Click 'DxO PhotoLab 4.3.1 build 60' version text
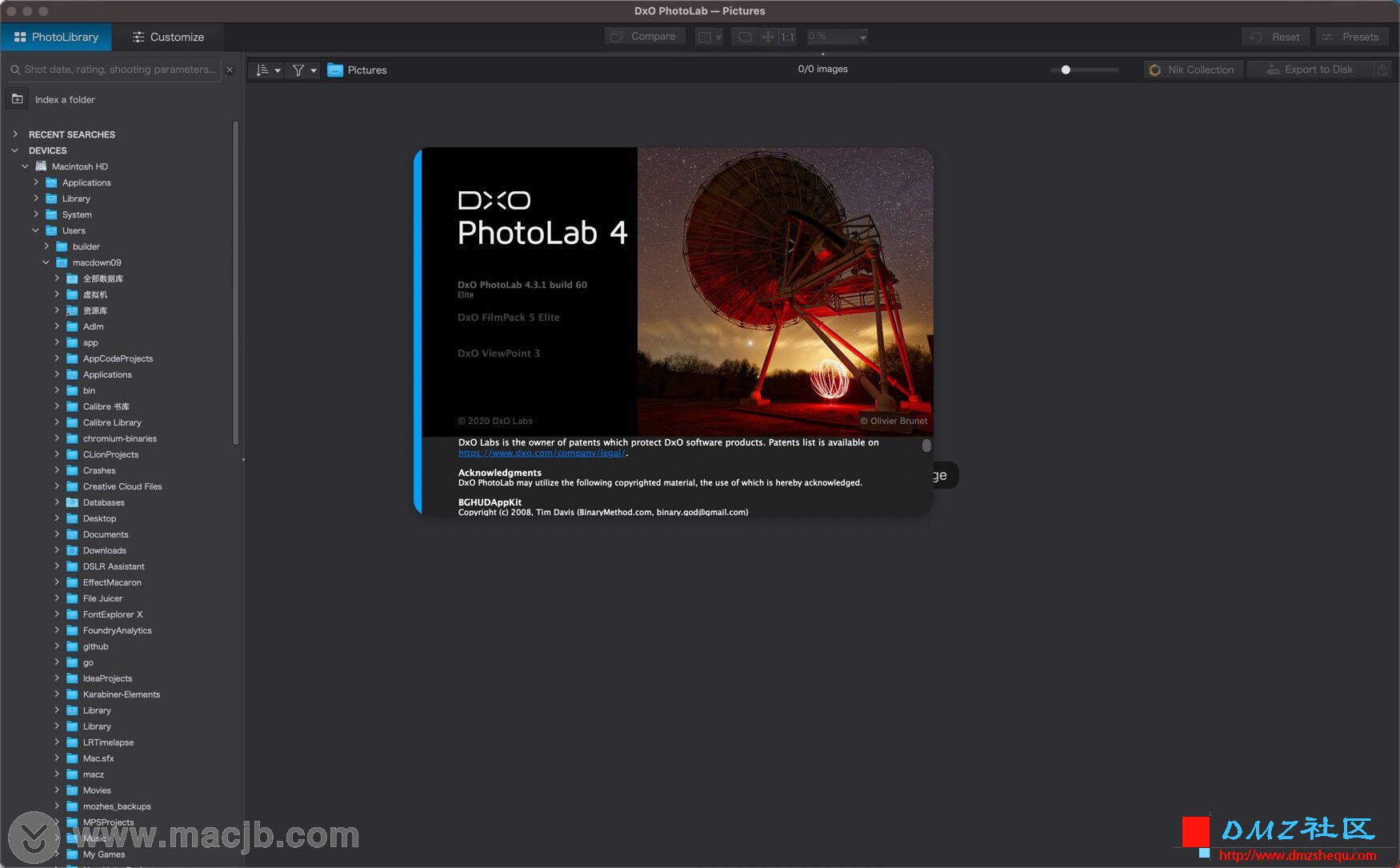Image resolution: width=1400 pixels, height=868 pixels. coord(522,285)
